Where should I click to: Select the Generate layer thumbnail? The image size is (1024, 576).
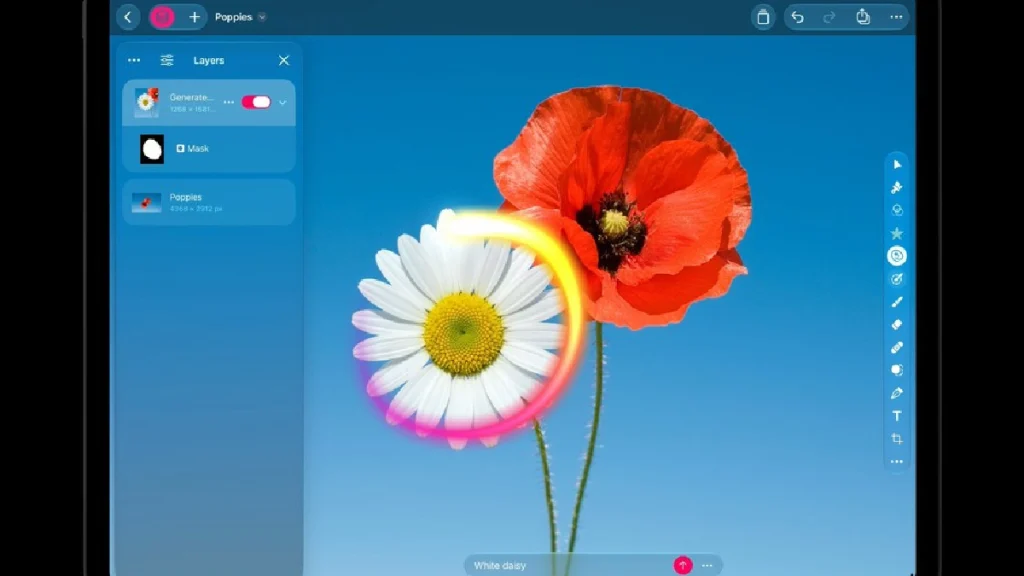coord(146,103)
